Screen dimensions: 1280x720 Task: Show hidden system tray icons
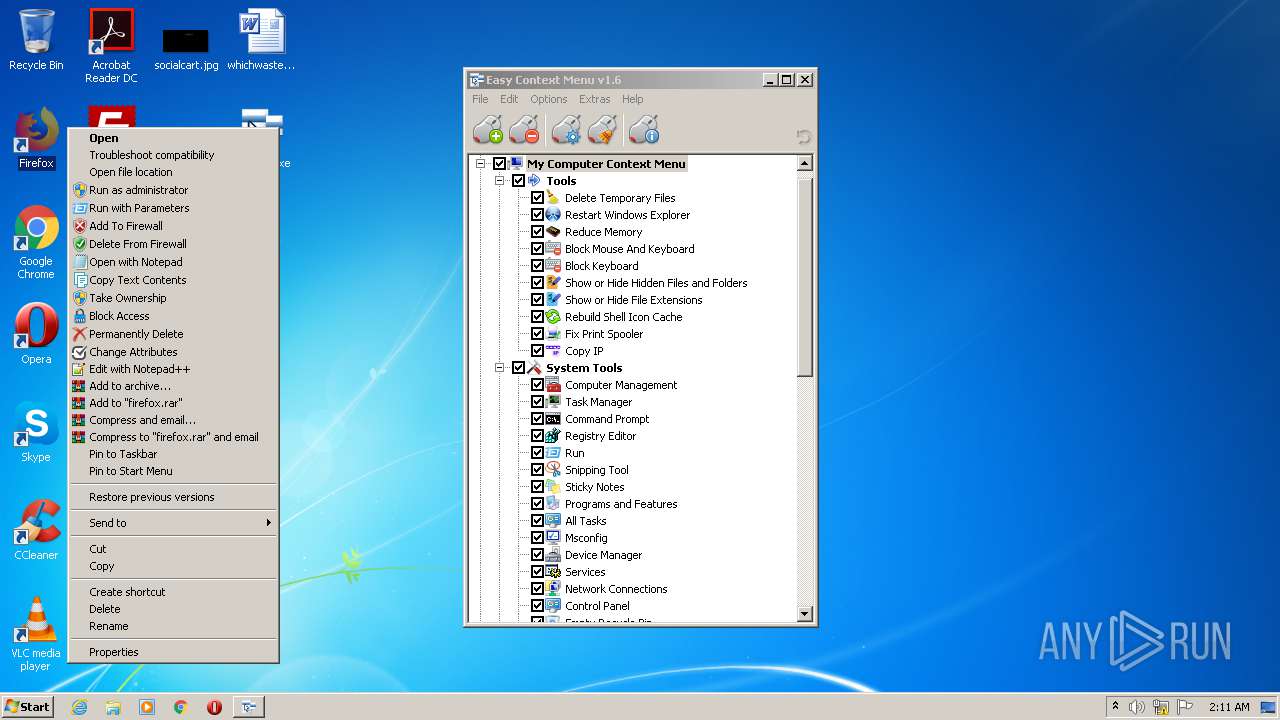coord(1115,707)
